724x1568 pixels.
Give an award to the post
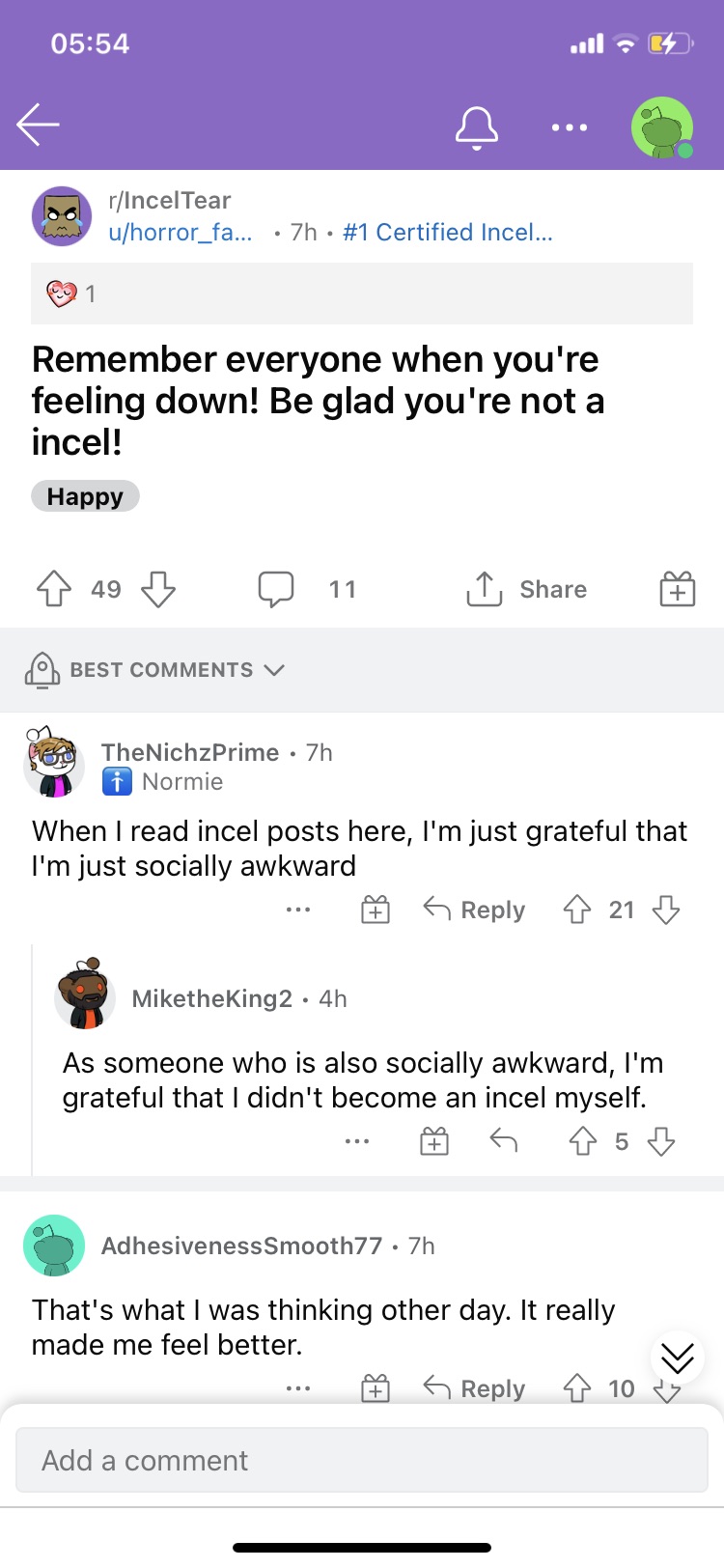[677, 589]
